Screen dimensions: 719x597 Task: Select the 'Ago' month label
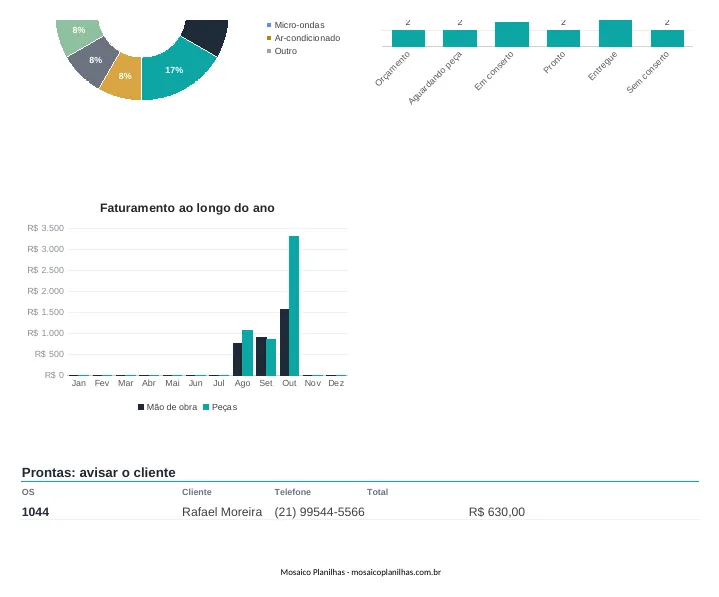[242, 383]
